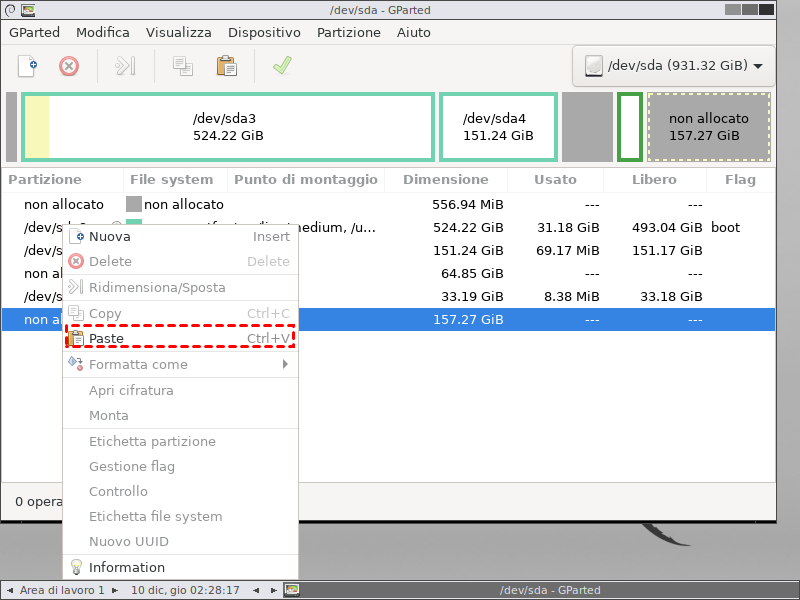Click the GParted app icon in title bar
Image resolution: width=800 pixels, height=600 pixels.
tap(28, 10)
